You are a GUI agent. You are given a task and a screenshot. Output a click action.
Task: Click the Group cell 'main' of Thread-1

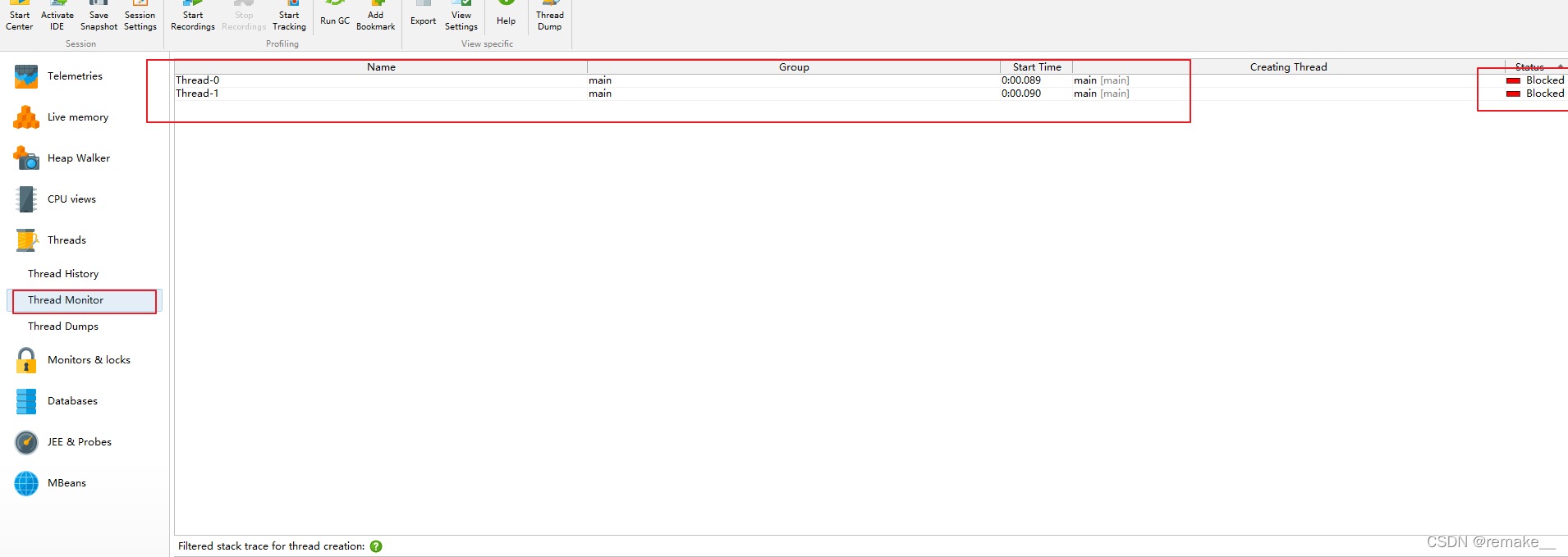pos(600,94)
